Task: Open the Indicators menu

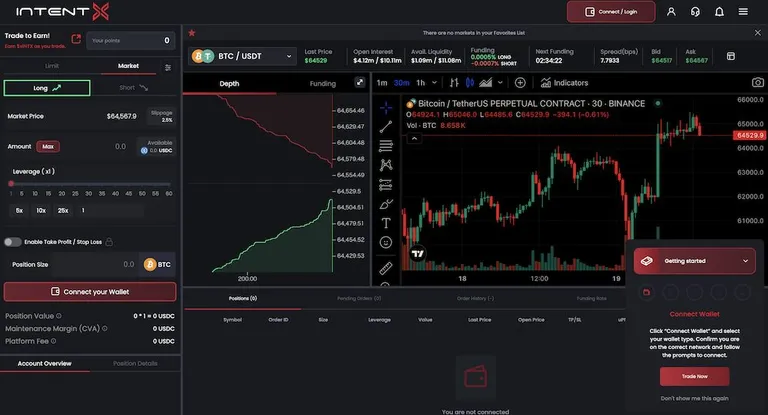Action: [x=564, y=83]
